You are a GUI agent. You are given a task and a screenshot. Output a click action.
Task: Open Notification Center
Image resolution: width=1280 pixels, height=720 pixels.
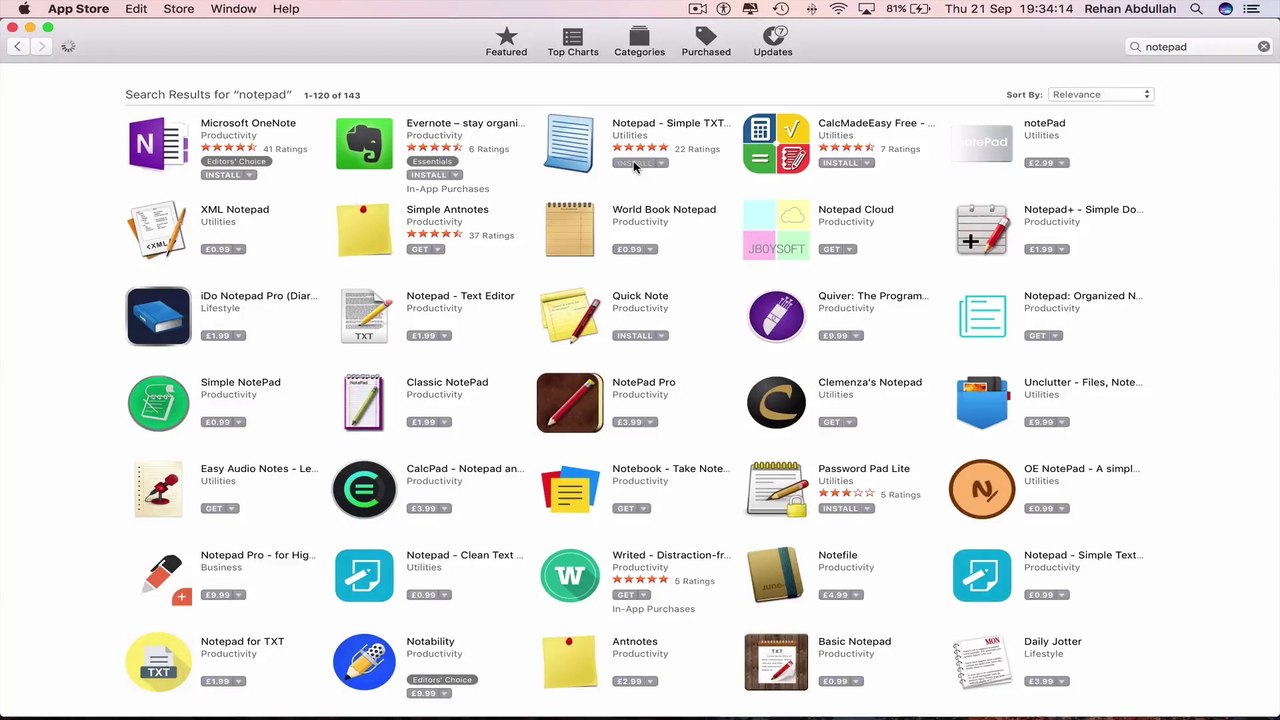click(x=1253, y=8)
